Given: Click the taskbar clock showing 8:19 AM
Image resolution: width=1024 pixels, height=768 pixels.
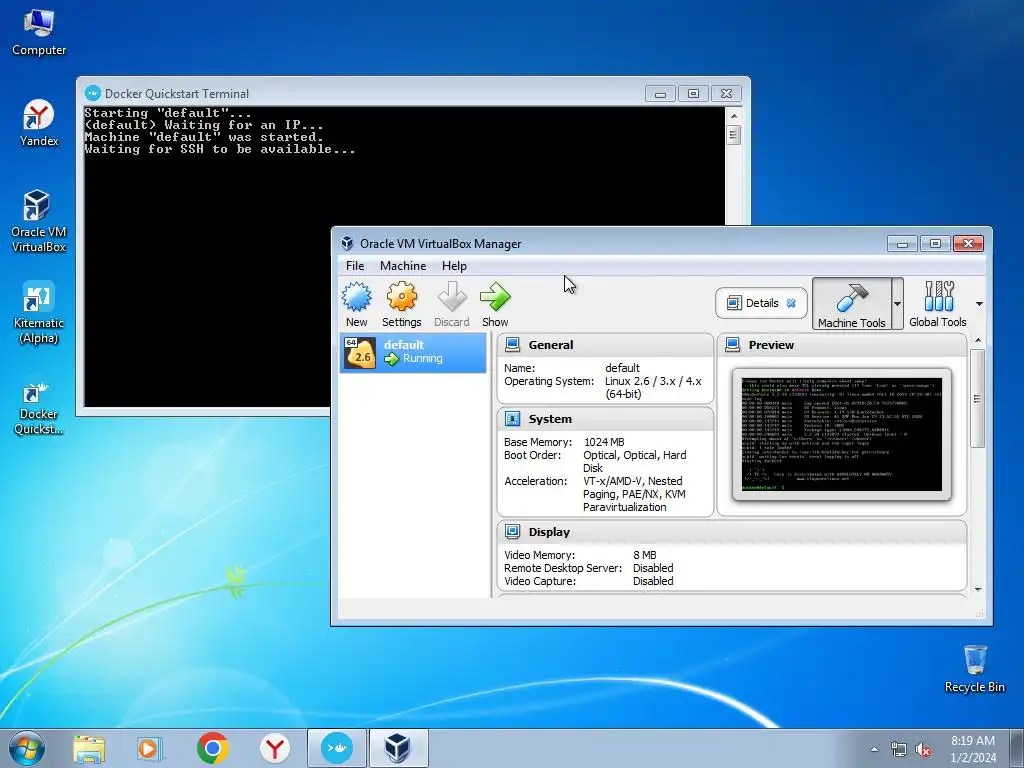Looking at the screenshot, I should 973,749.
